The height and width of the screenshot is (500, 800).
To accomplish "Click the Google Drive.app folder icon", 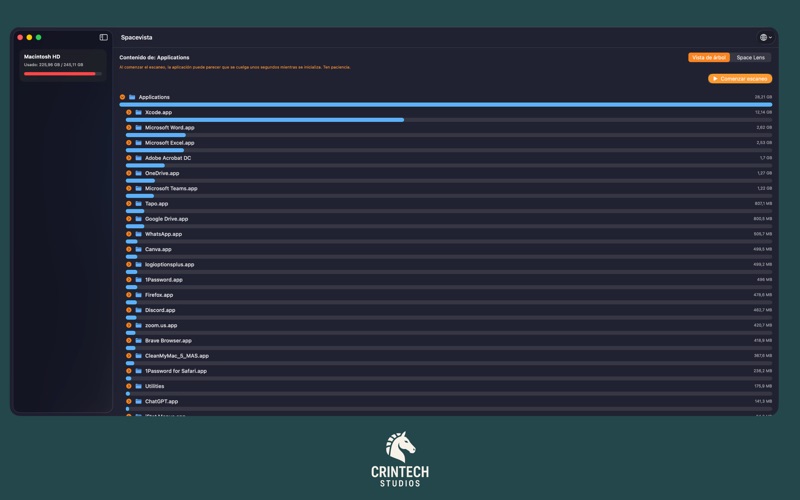I will (138, 219).
